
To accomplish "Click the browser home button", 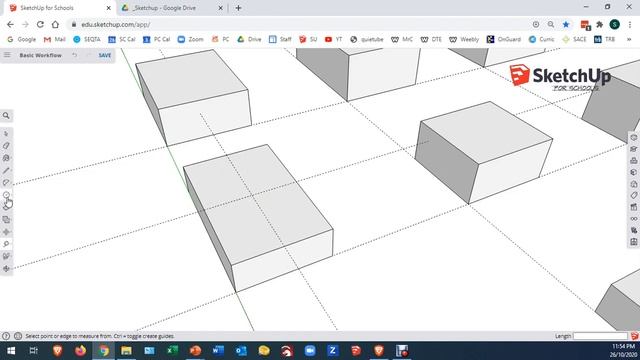I will pyautogui.click(x=55, y=24).
